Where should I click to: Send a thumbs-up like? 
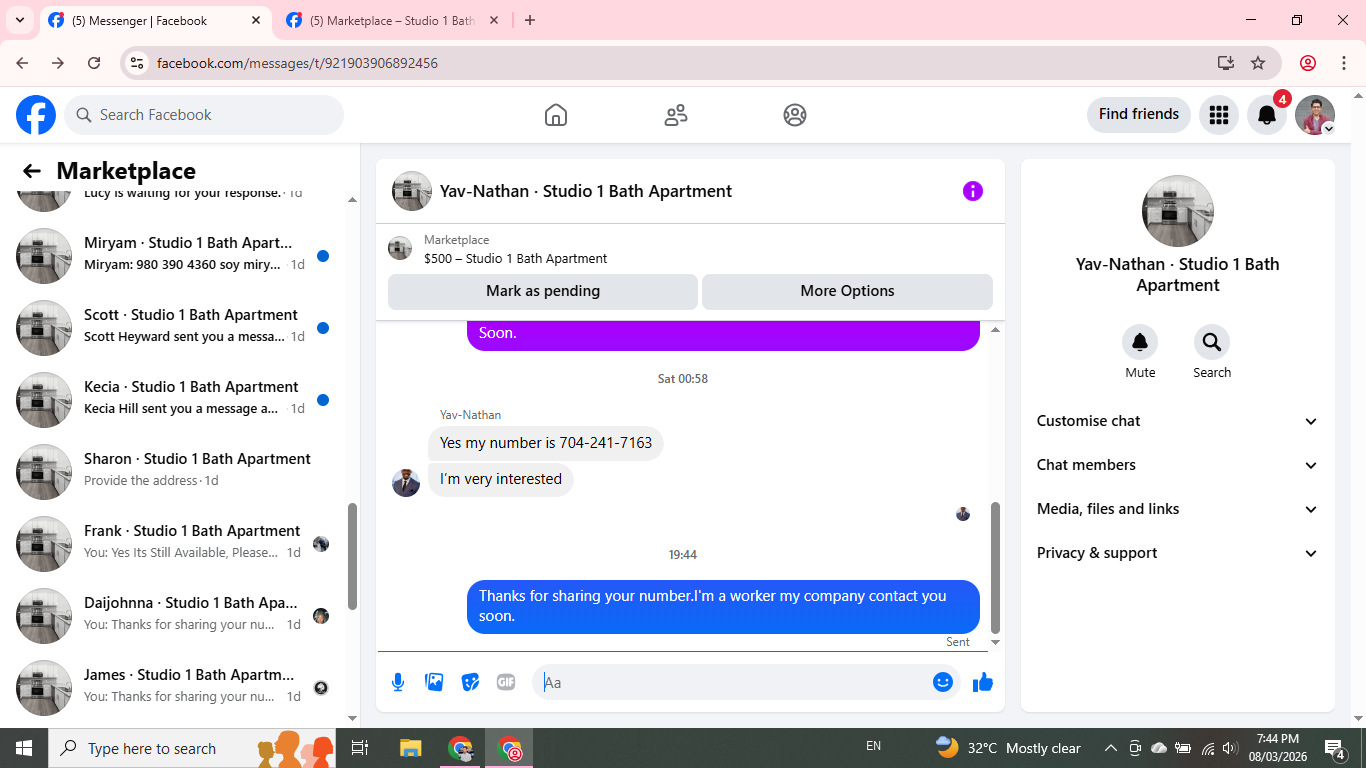tap(983, 682)
